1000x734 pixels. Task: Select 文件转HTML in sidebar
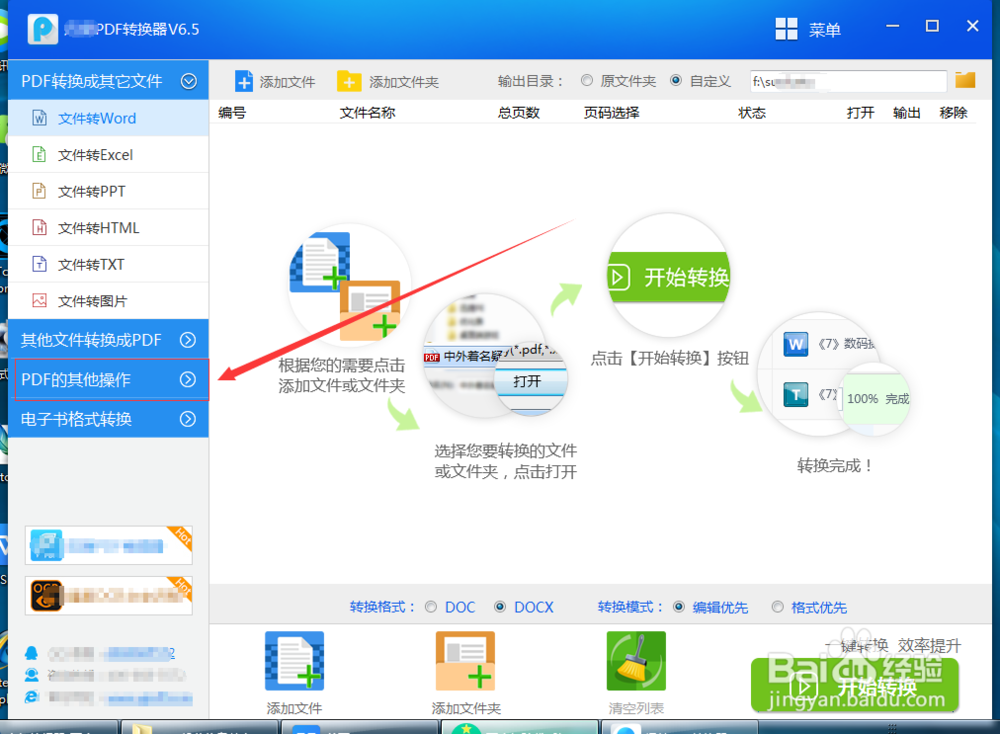pyautogui.click(x=108, y=228)
